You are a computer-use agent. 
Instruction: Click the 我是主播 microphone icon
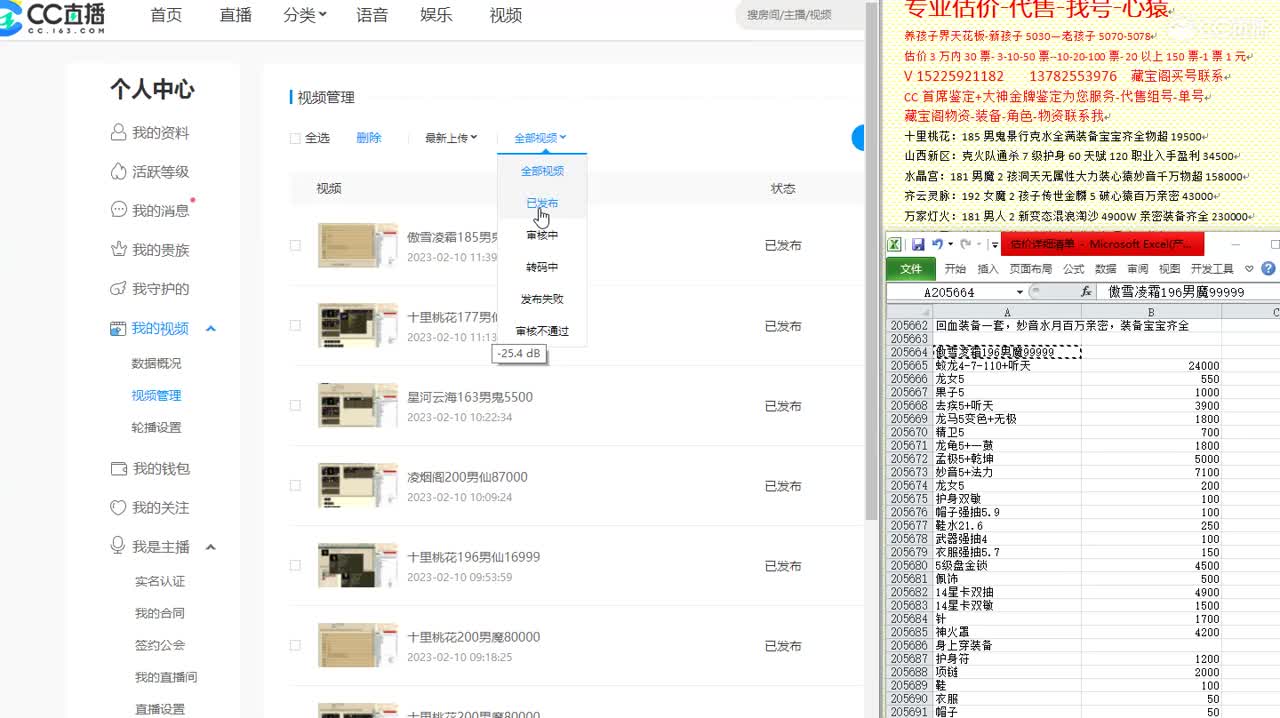pyautogui.click(x=119, y=546)
